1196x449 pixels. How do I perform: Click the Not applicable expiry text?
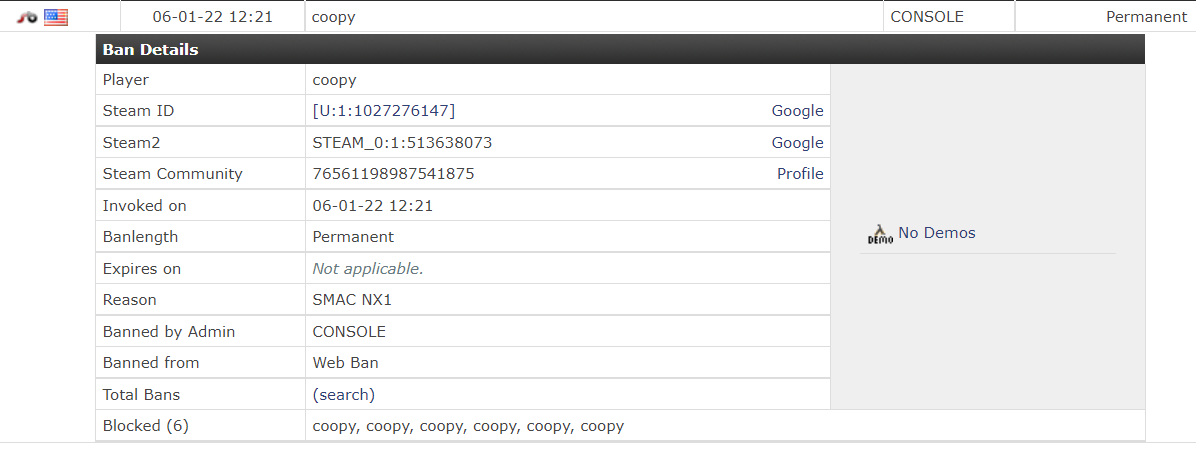coord(368,268)
